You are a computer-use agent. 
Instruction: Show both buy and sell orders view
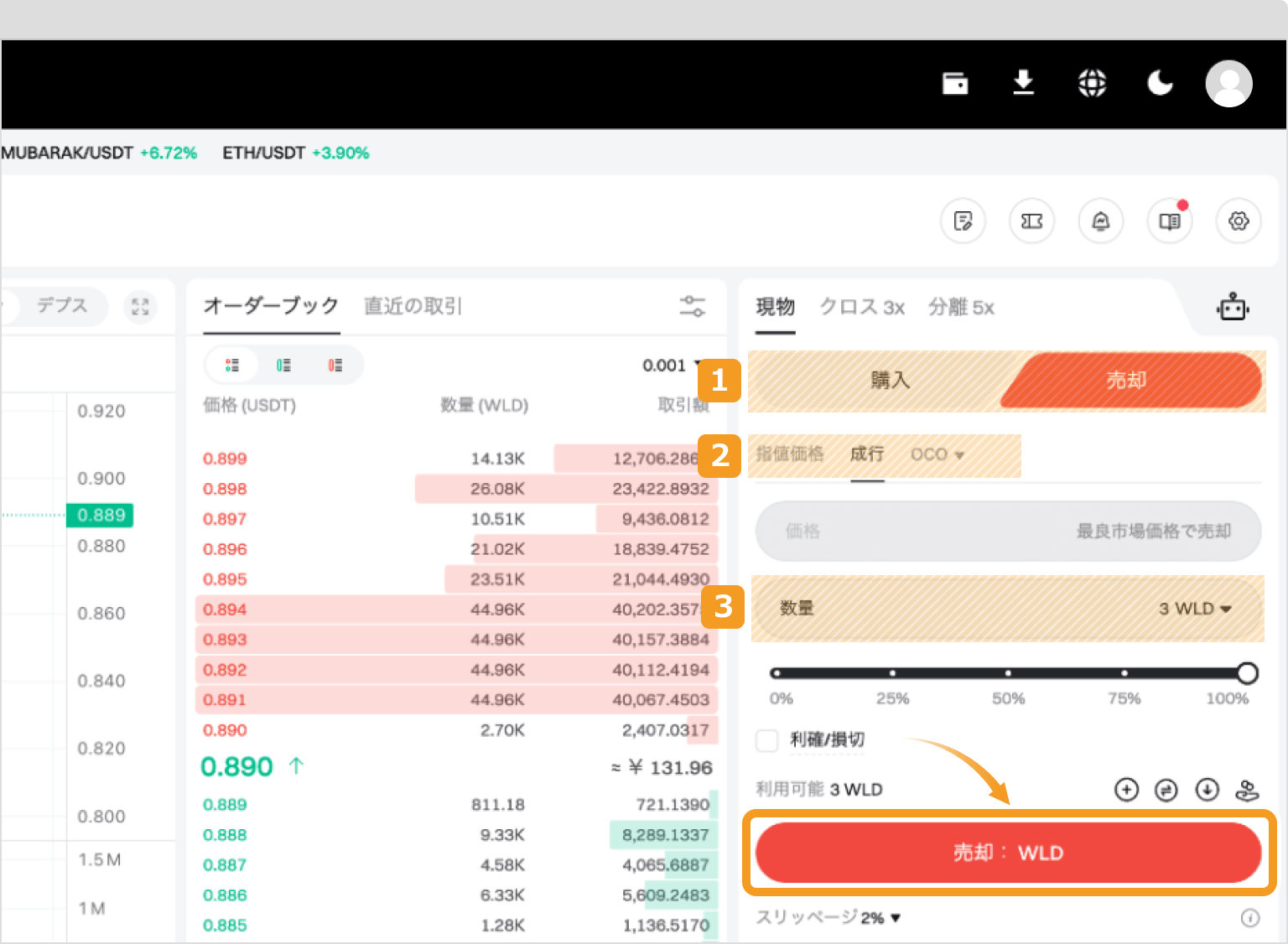(x=232, y=366)
